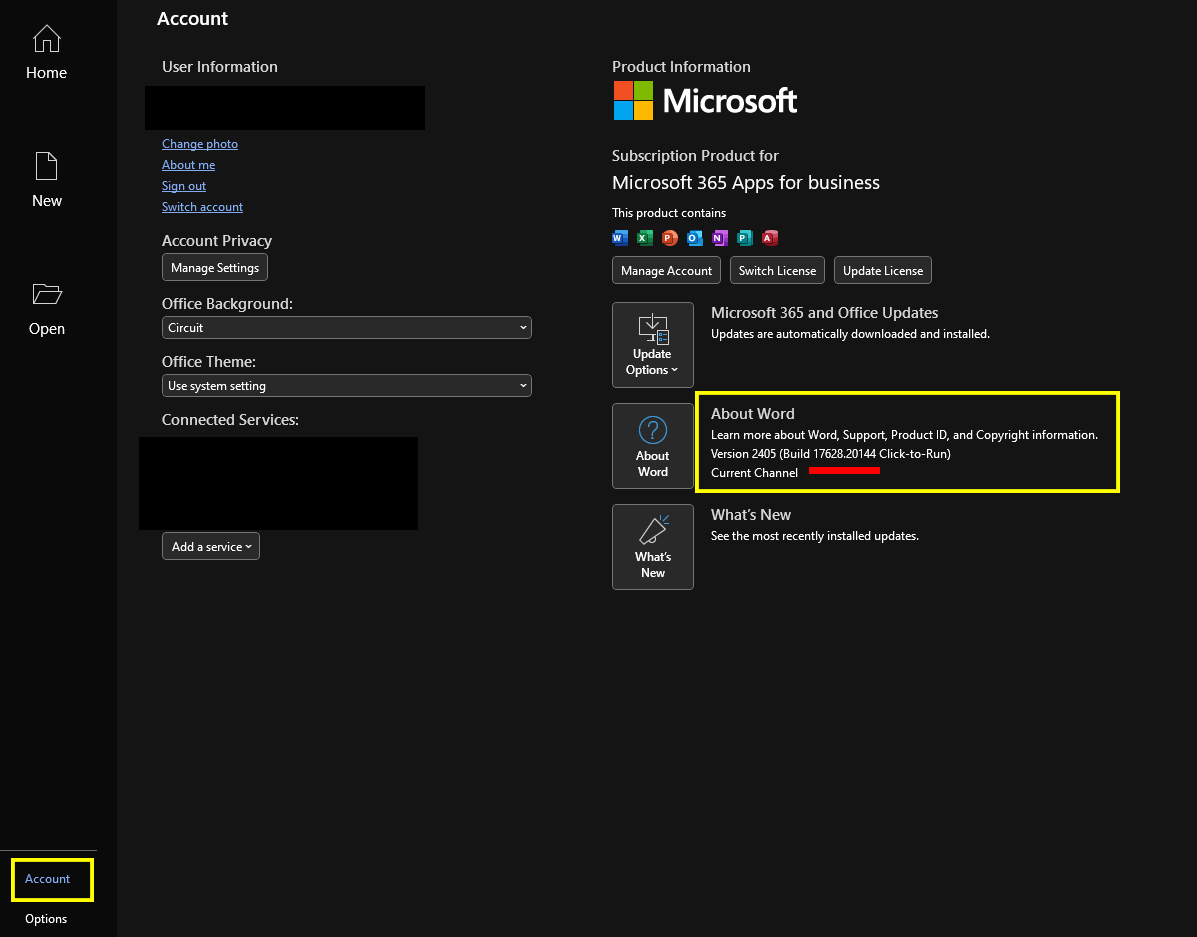Screen dimensions: 1197x937
Task: Select New document in the sidebar
Action: pos(47,180)
